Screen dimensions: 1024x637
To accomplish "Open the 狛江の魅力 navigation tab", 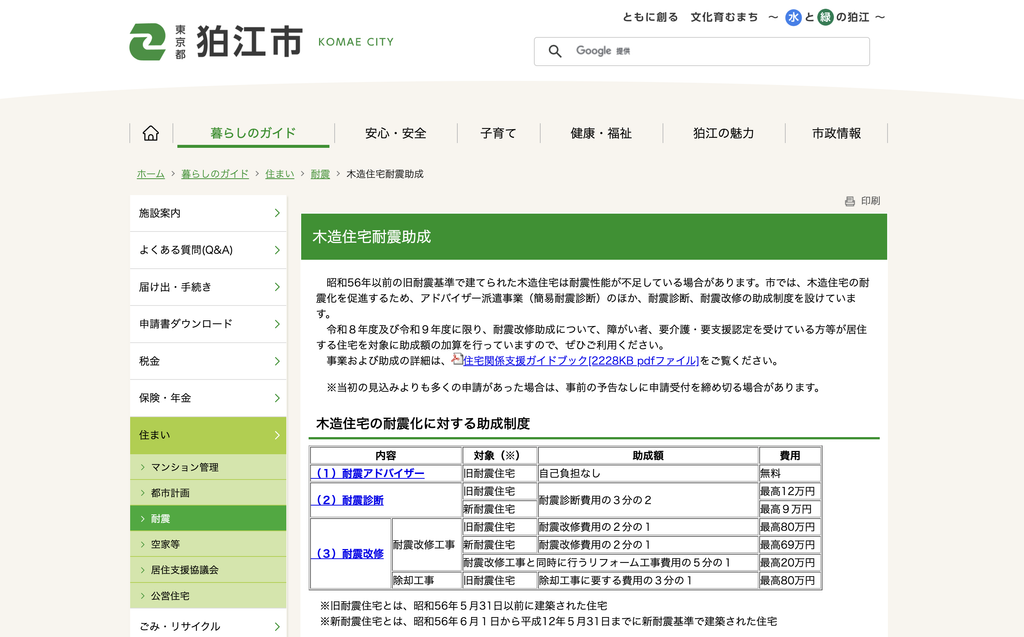I will (x=724, y=133).
